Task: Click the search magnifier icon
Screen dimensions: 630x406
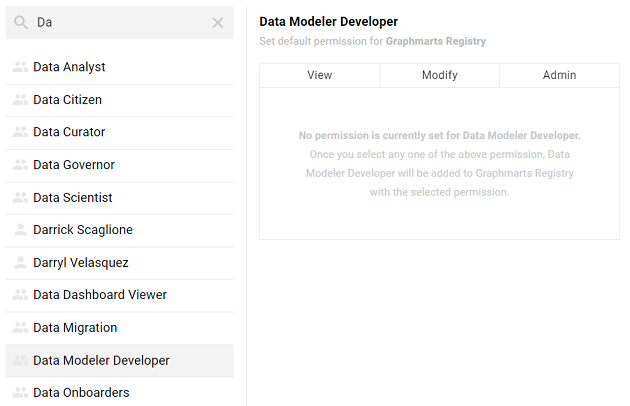Action: pyautogui.click(x=21, y=22)
